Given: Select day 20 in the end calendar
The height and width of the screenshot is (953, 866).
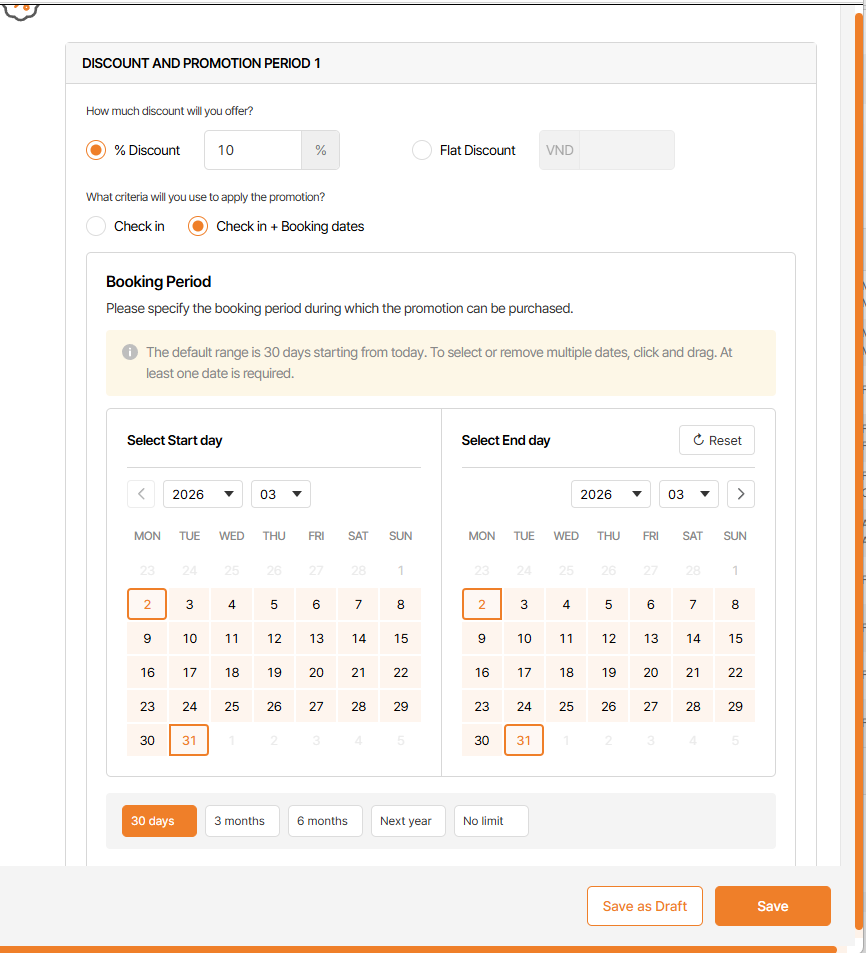Looking at the screenshot, I should pyautogui.click(x=651, y=673).
